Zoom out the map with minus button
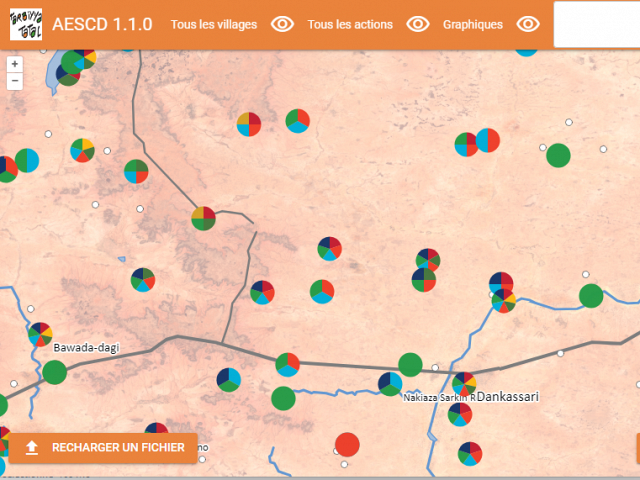640x480 pixels. [14, 81]
